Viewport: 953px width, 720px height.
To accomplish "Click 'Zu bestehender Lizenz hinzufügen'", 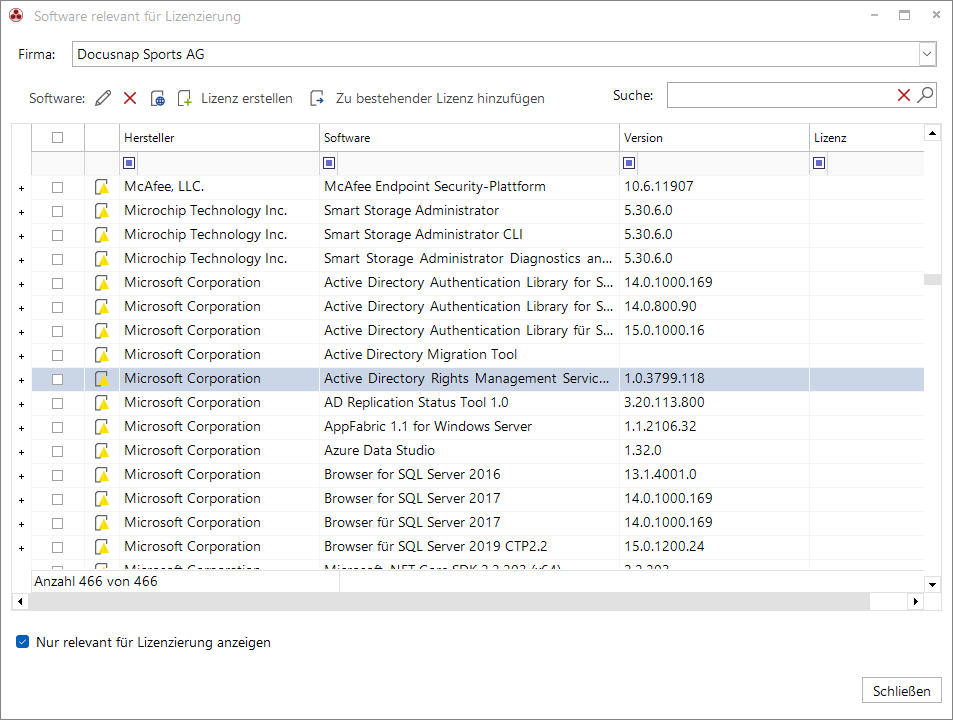I will [x=427, y=98].
